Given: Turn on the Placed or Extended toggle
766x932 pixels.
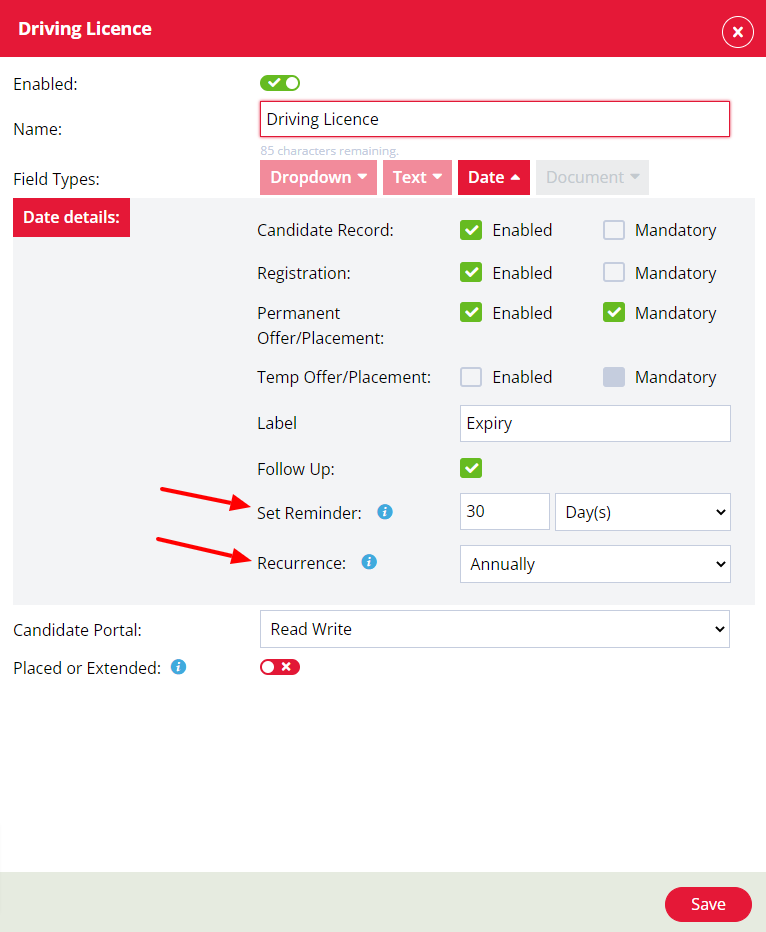Looking at the screenshot, I should click(280, 667).
